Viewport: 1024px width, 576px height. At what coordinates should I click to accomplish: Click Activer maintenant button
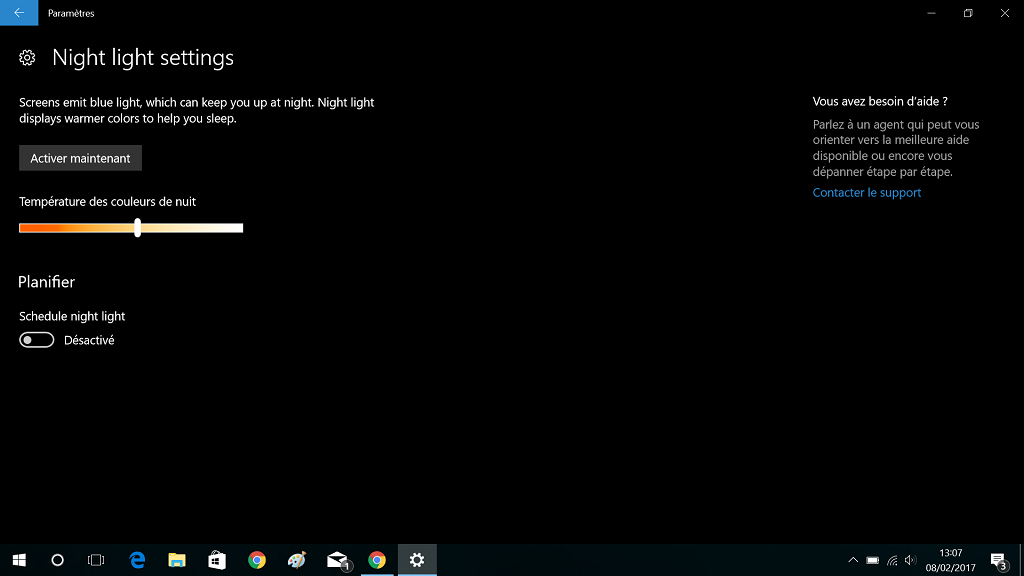pos(80,158)
